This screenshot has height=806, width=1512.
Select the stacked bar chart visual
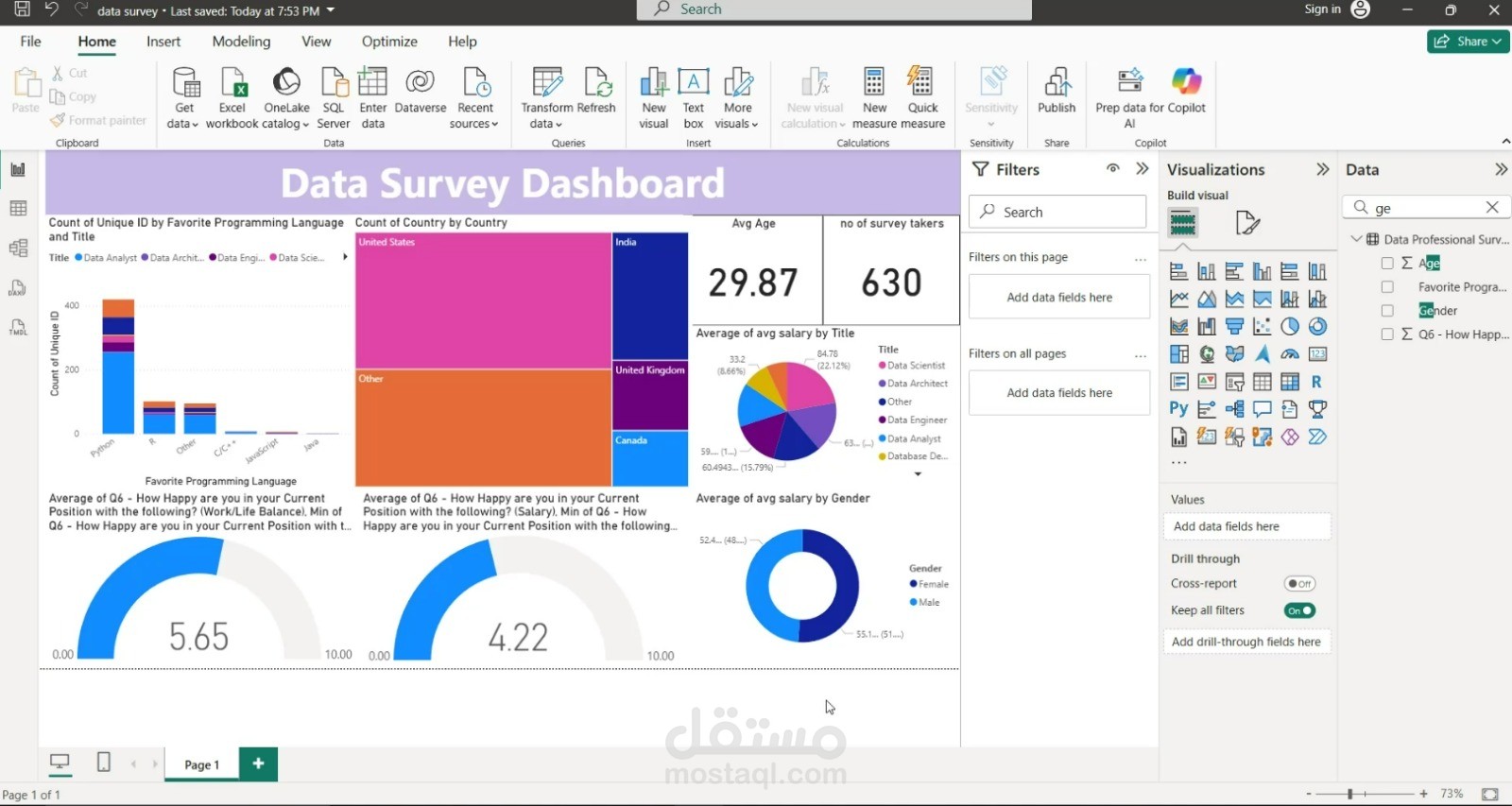pyautogui.click(x=1179, y=272)
